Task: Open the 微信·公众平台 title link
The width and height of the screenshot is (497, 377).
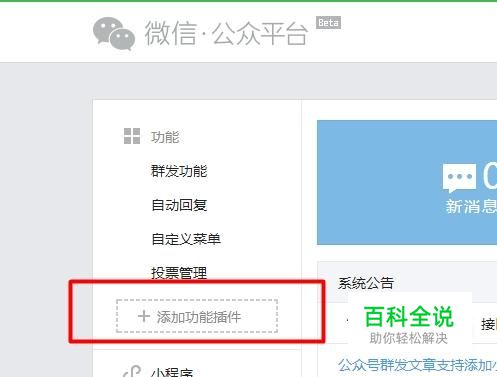Action: pyautogui.click(x=226, y=33)
